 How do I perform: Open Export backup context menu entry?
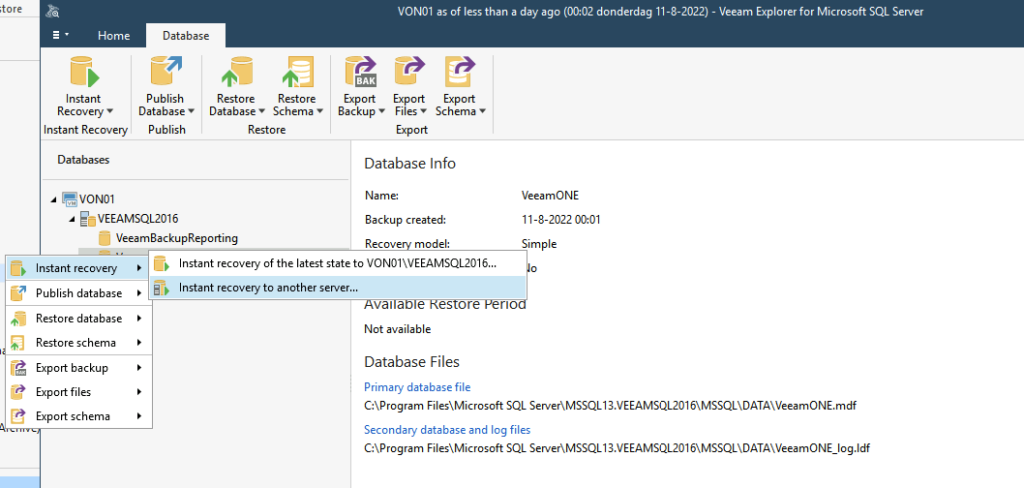click(71, 368)
